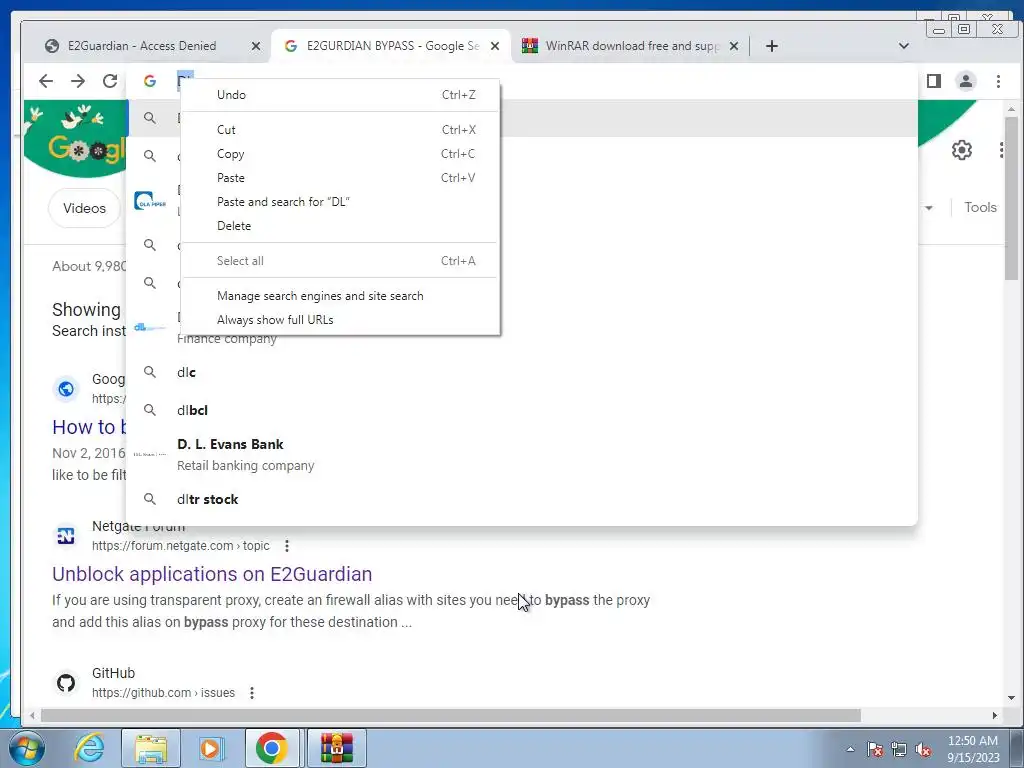
Task: Launch Internet Explorer from taskbar
Action: 89,748
